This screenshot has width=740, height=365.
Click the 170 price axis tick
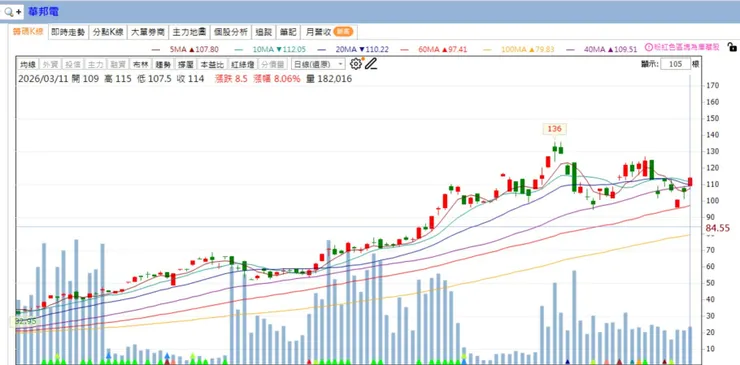712,85
